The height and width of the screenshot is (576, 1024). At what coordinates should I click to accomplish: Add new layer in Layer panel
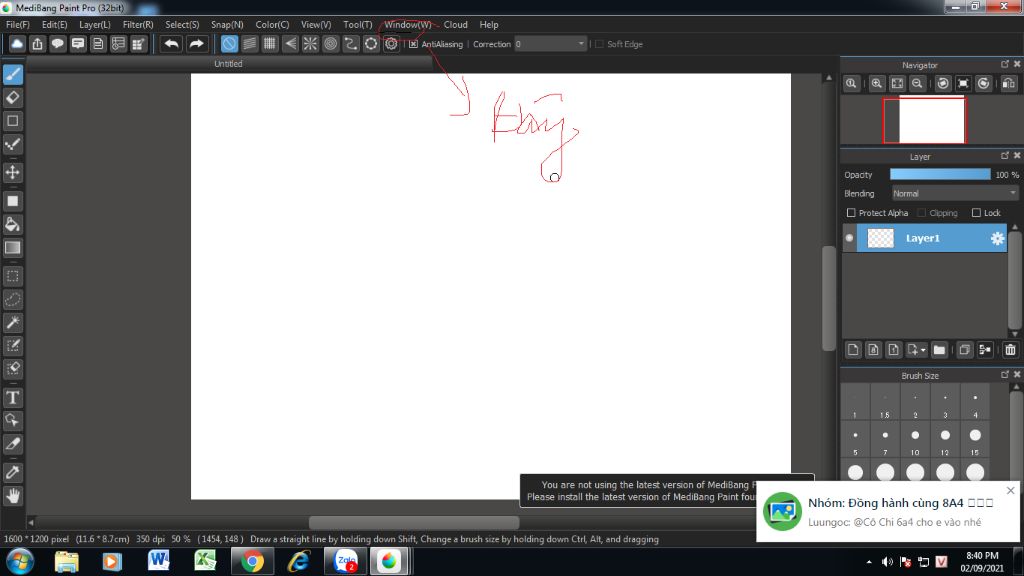pyautogui.click(x=853, y=350)
